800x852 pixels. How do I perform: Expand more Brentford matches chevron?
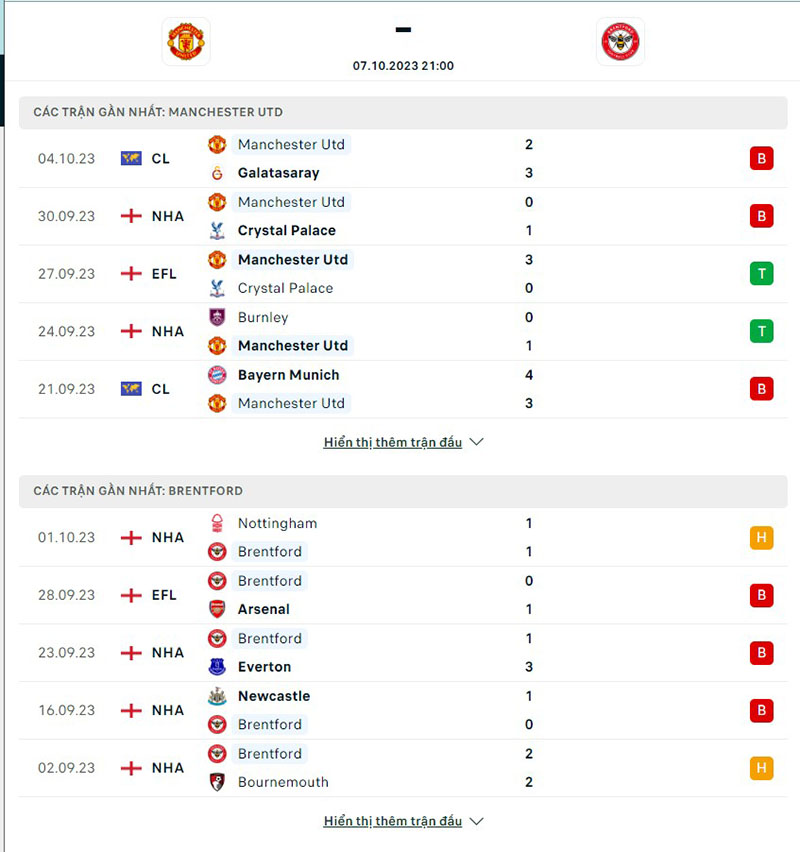477,821
